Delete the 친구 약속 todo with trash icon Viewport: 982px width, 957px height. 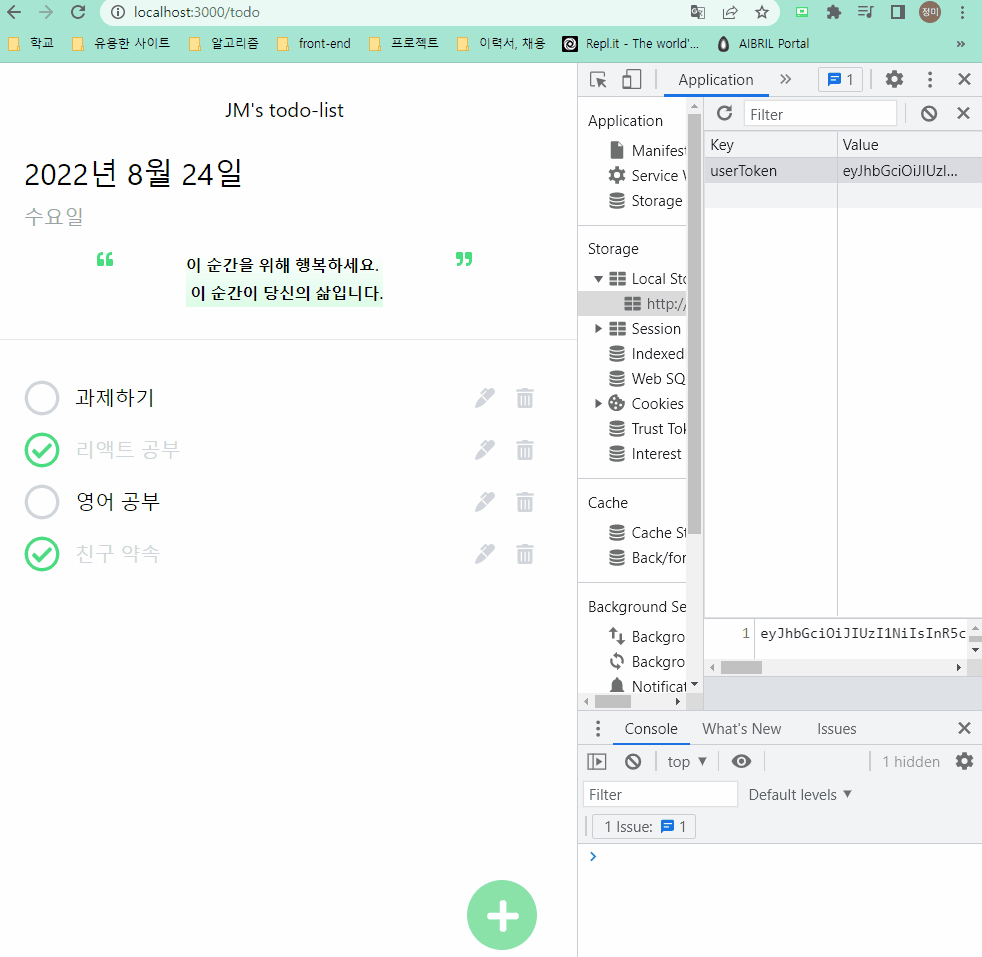point(525,554)
